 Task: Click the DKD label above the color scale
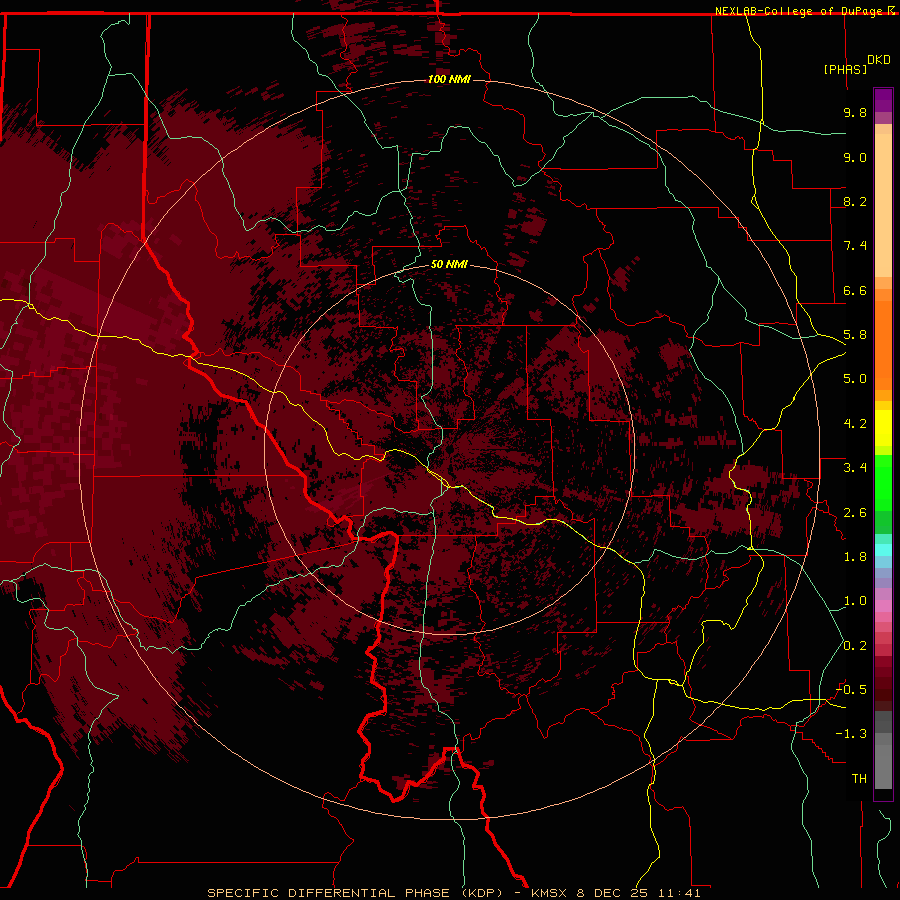(x=879, y=60)
